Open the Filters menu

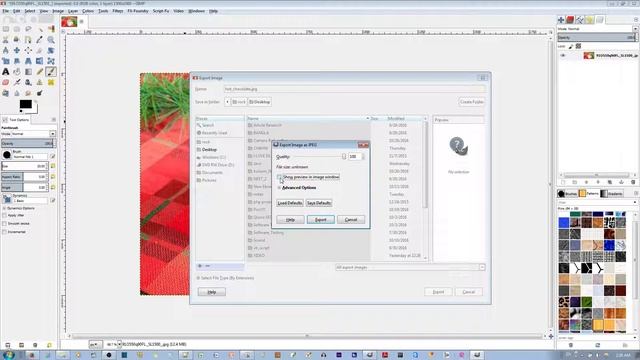[118, 11]
